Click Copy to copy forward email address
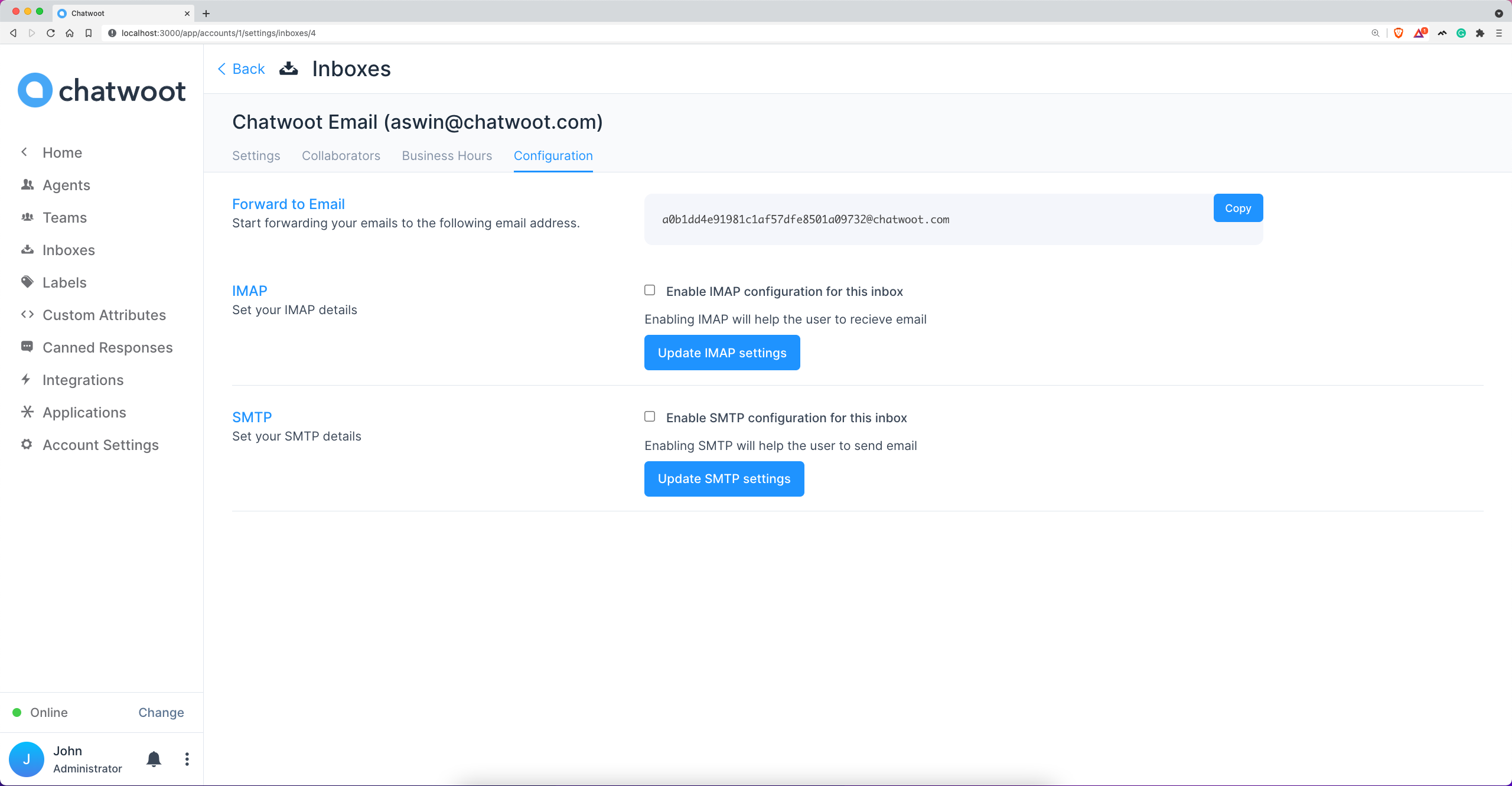This screenshot has width=1512, height=786. tap(1237, 208)
